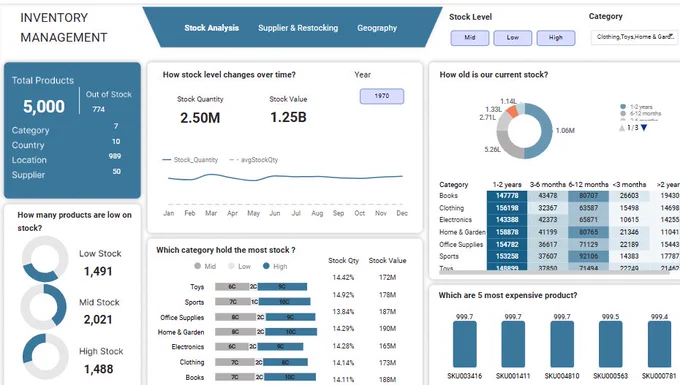This screenshot has width=680, height=385.
Task: Click the Category column header in table
Action: (454, 185)
